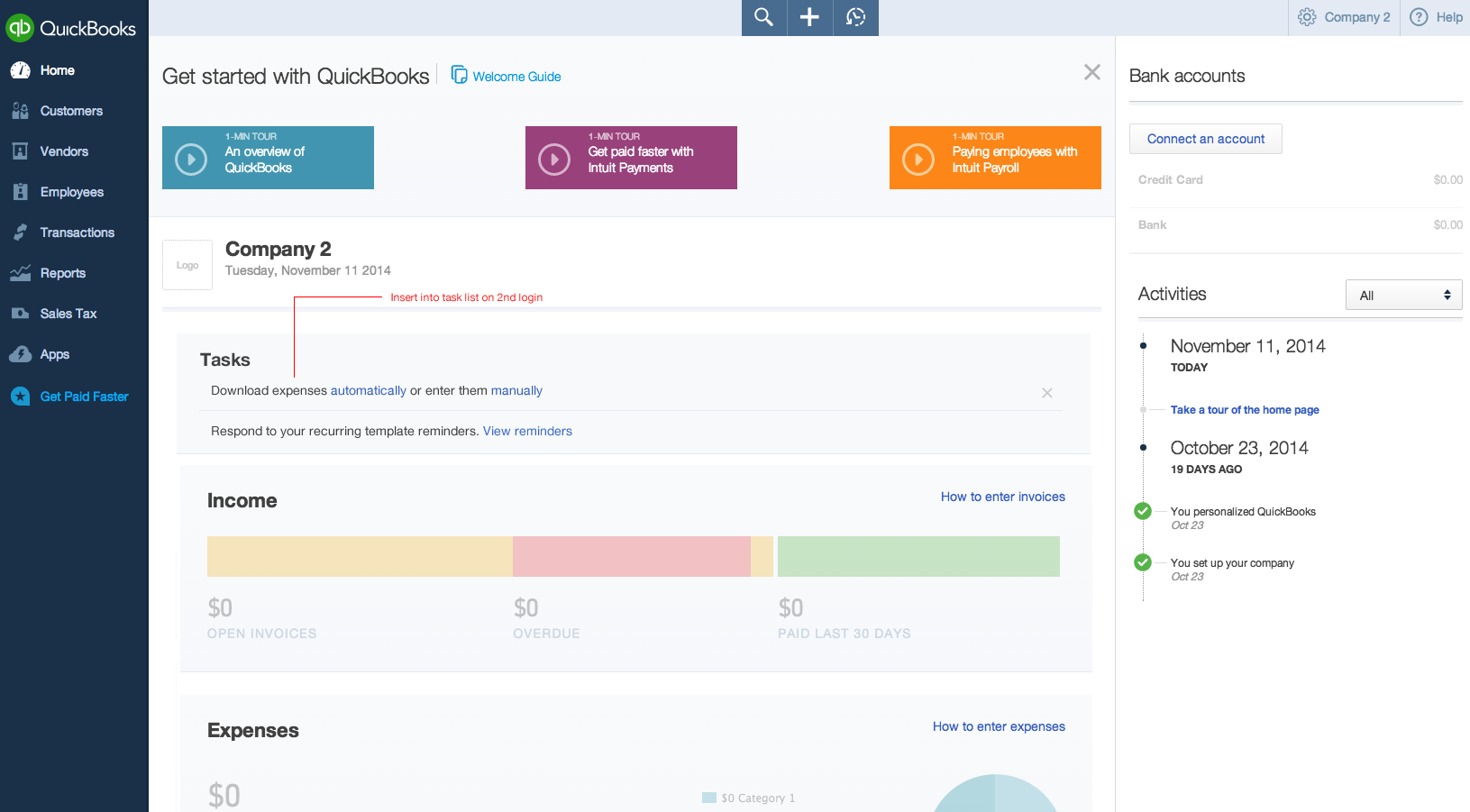
Task: Click the Company 2 heading
Action: (278, 249)
